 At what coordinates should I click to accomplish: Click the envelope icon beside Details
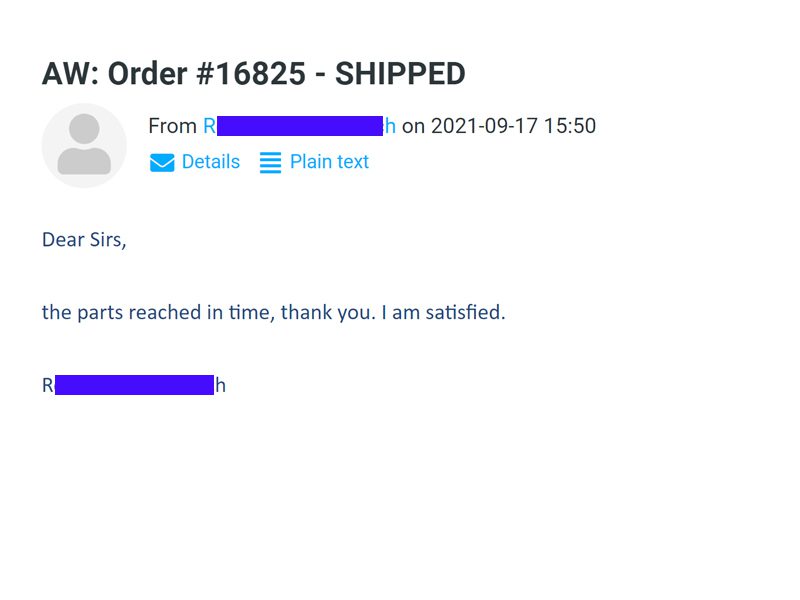pyautogui.click(x=162, y=163)
